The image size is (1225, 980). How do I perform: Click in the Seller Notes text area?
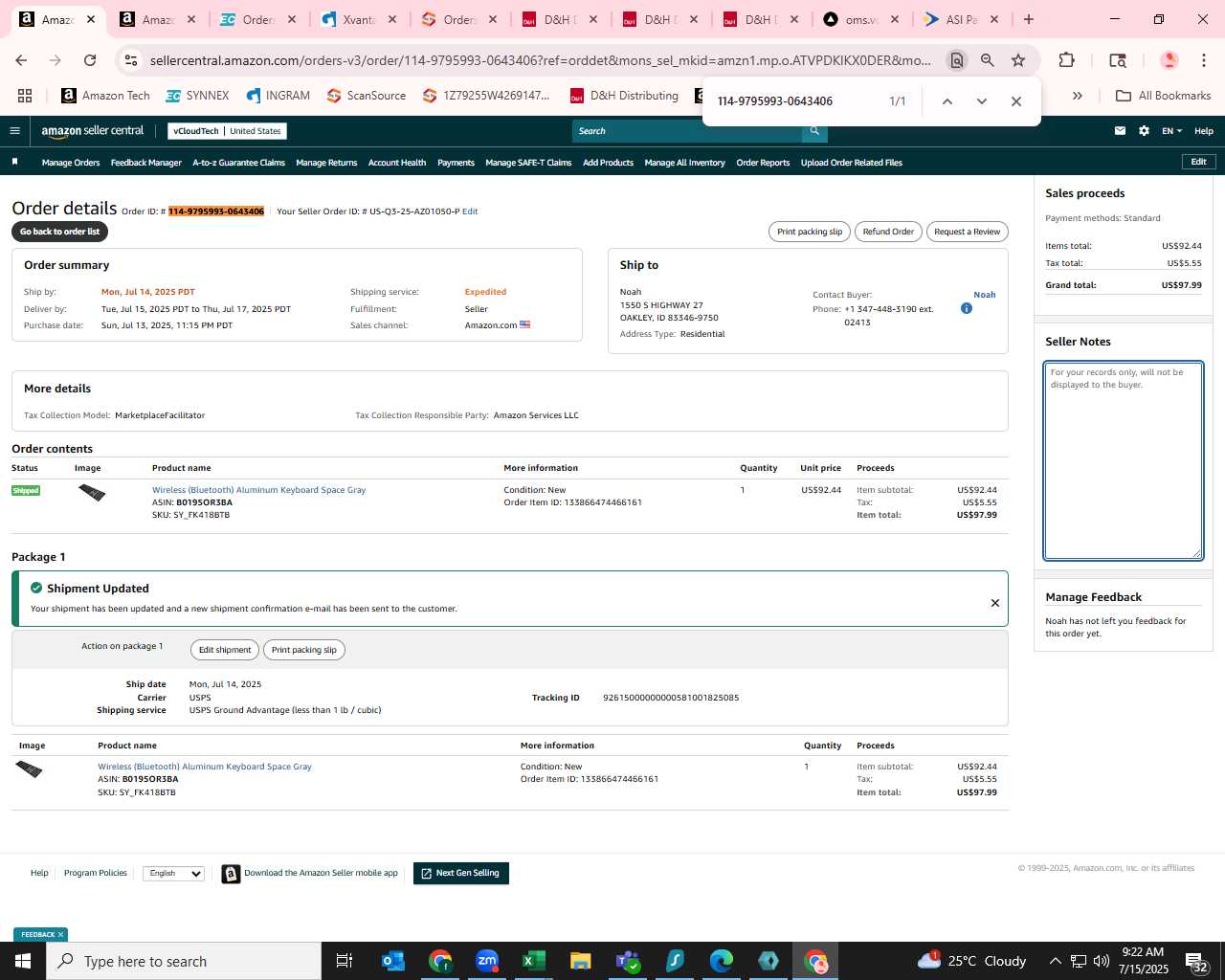coord(1124,460)
